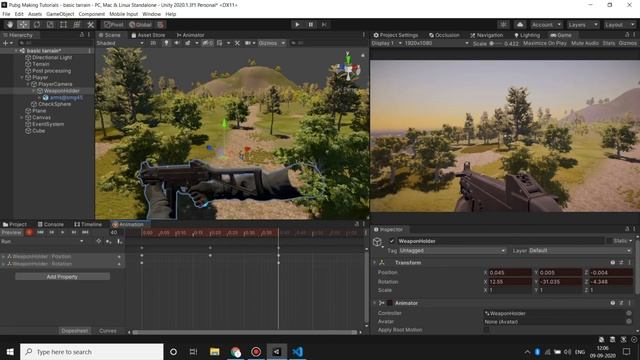Viewport: 640px width, 360px height.
Task: Click the grid snapping icon in toolbar
Action: (161, 24)
